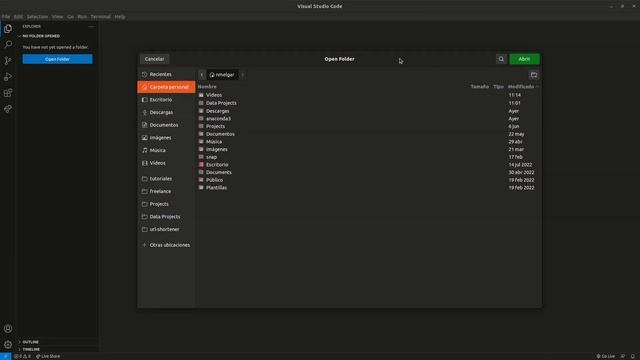Image resolution: width=640 pixels, height=360 pixels.
Task: Select the snap folder row
Action: point(369,157)
